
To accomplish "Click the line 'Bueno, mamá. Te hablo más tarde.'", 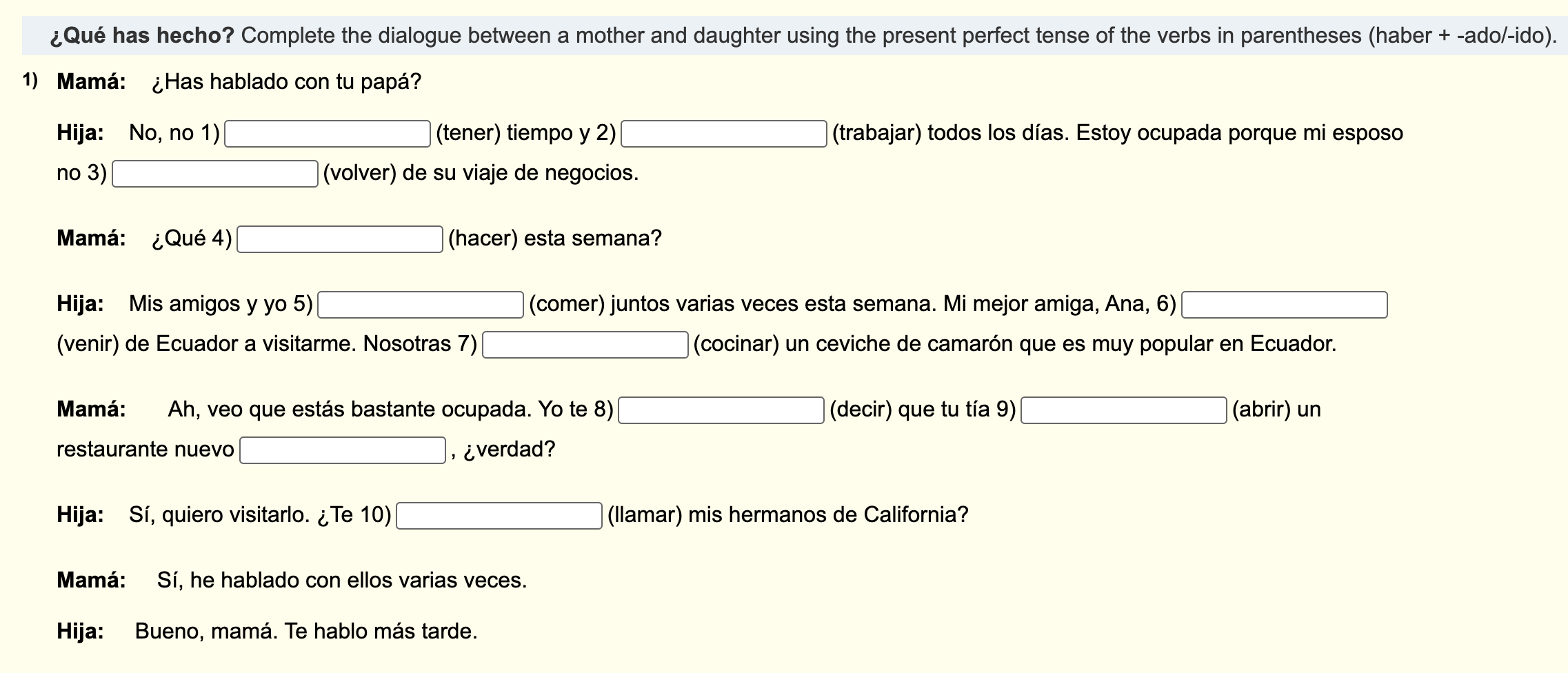I will click(x=305, y=632).
